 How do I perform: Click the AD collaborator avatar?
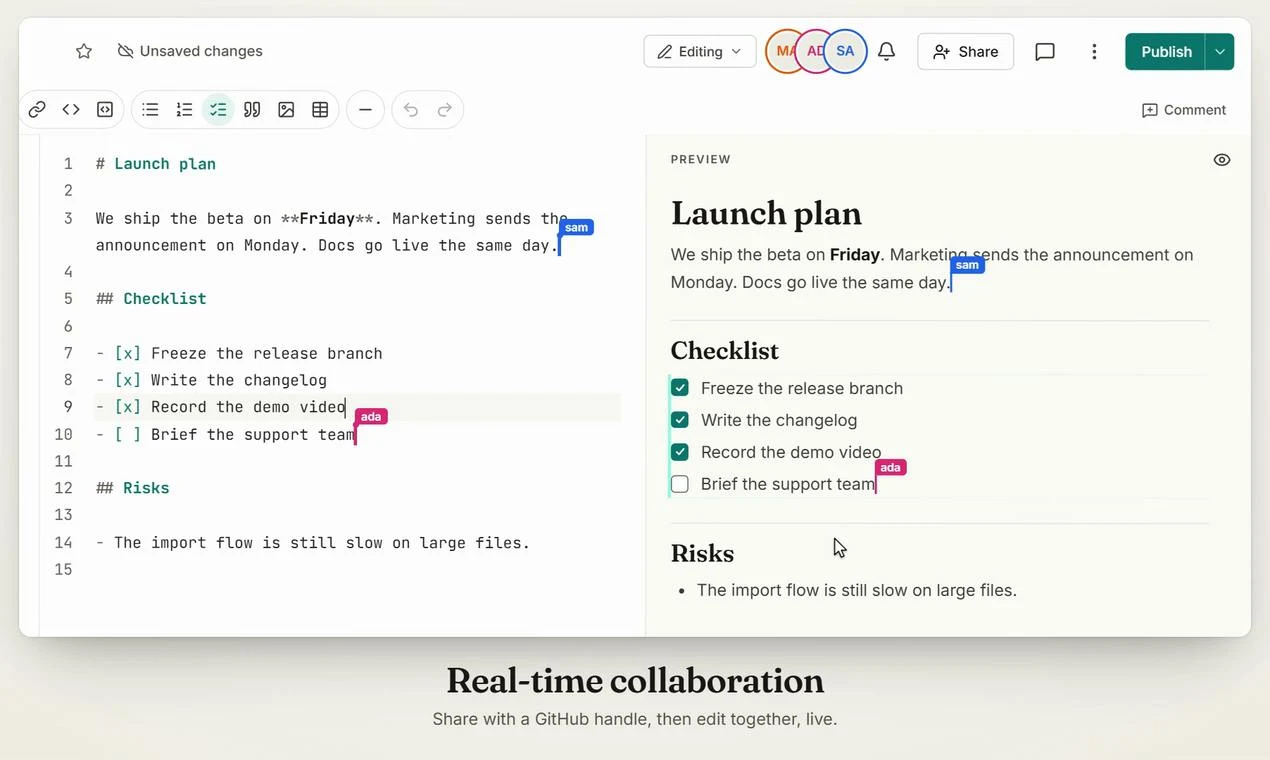pyautogui.click(x=814, y=51)
